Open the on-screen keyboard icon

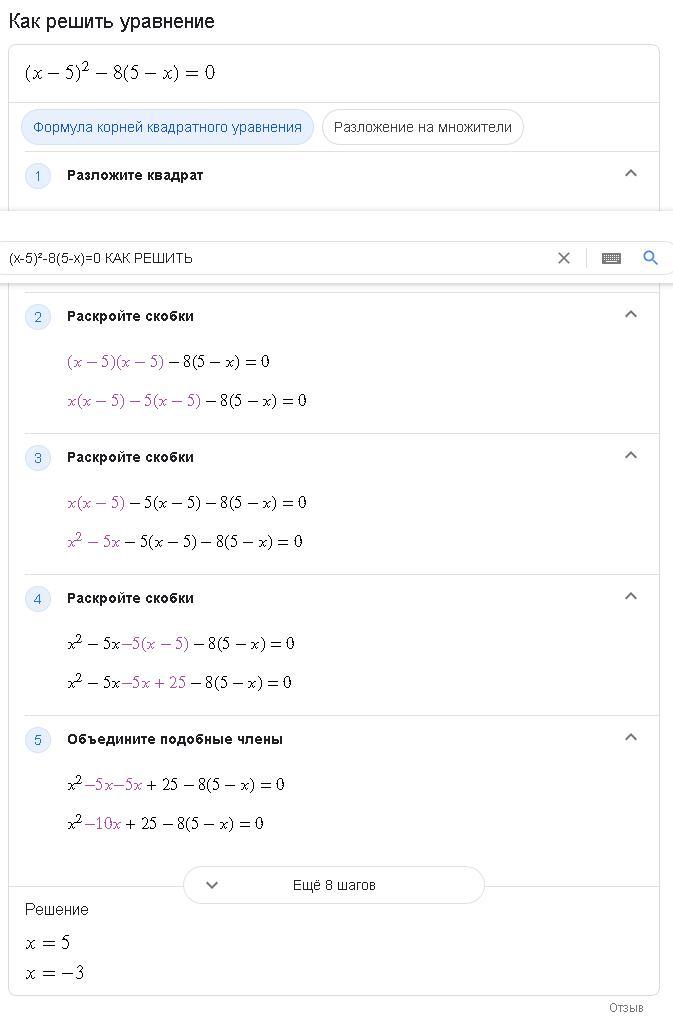[611, 258]
